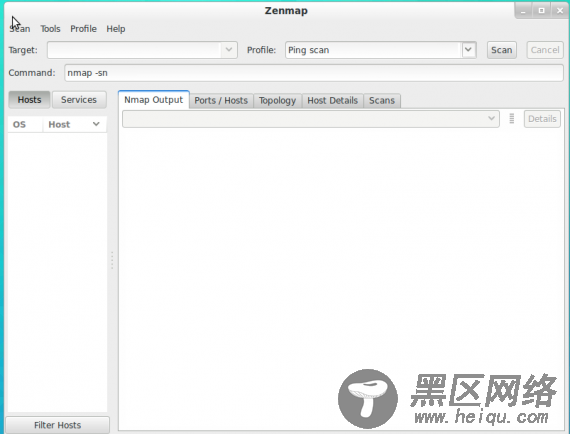The image size is (570, 434).
Task: Switch to the Nmap Output tab
Action: pos(153,100)
